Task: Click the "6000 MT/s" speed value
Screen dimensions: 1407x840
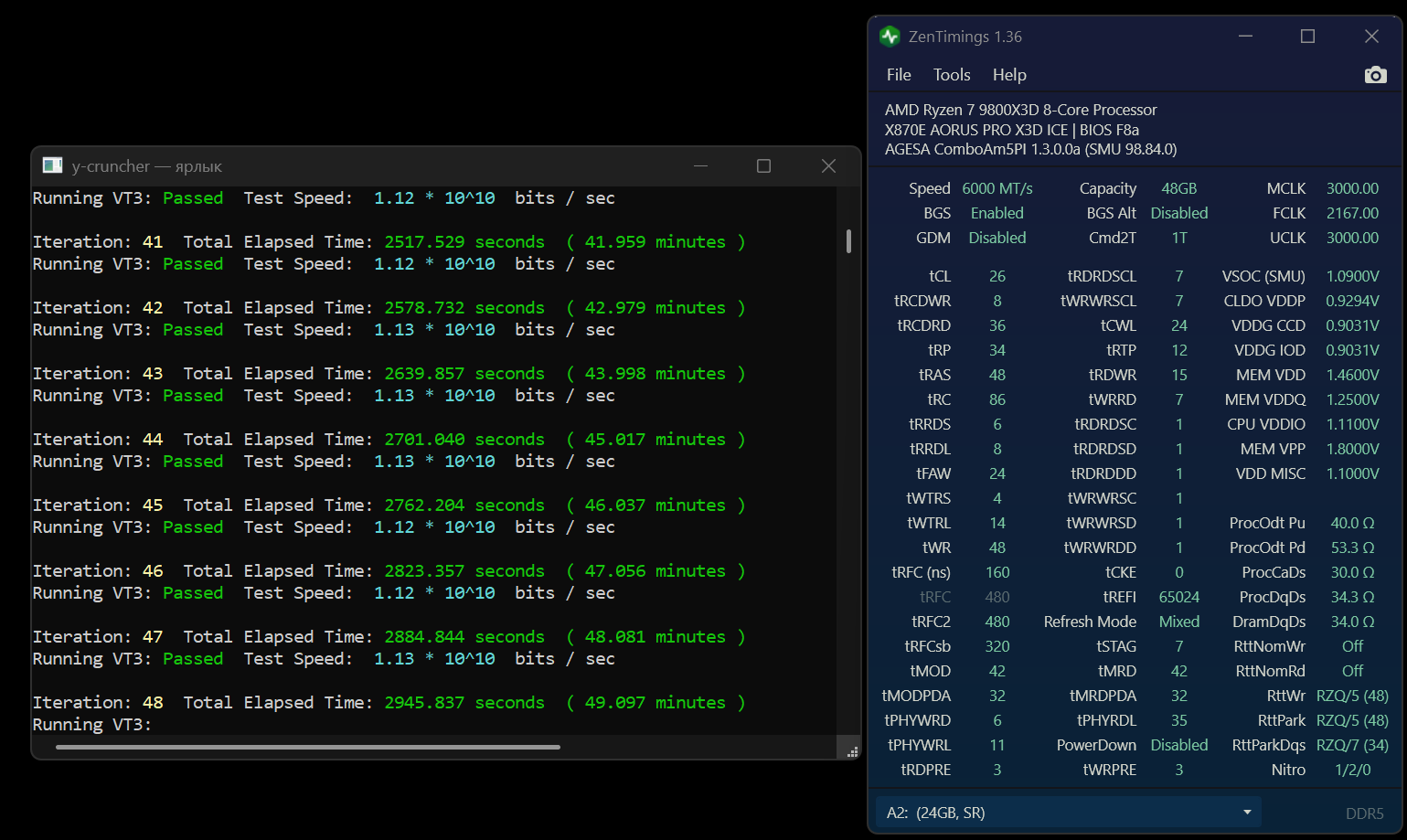Action: 997,188
